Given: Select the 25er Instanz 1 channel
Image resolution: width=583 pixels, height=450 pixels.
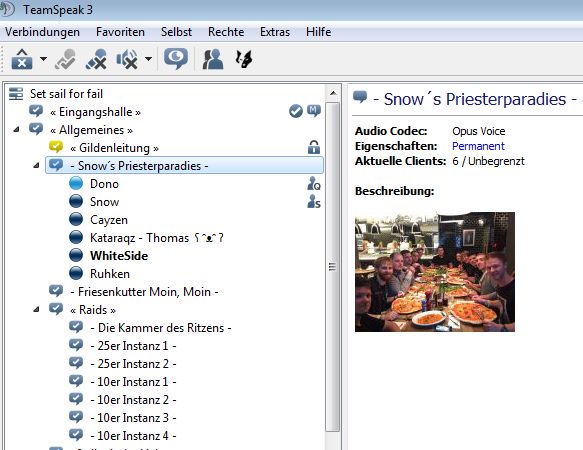Looking at the screenshot, I should [x=133, y=346].
